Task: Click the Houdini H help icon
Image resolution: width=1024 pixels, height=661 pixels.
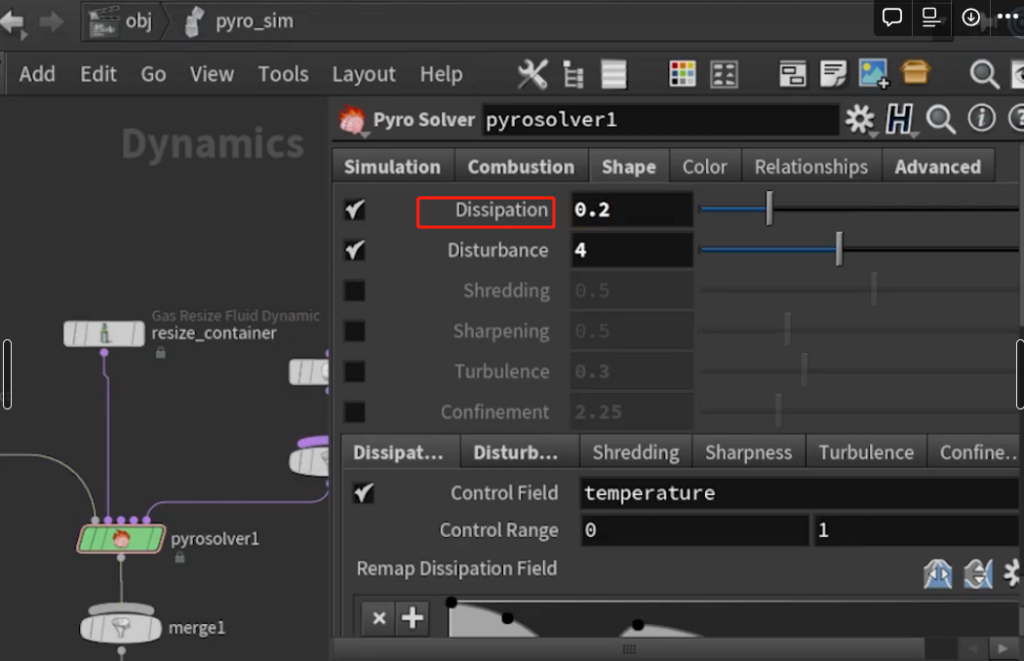Action: click(x=899, y=120)
